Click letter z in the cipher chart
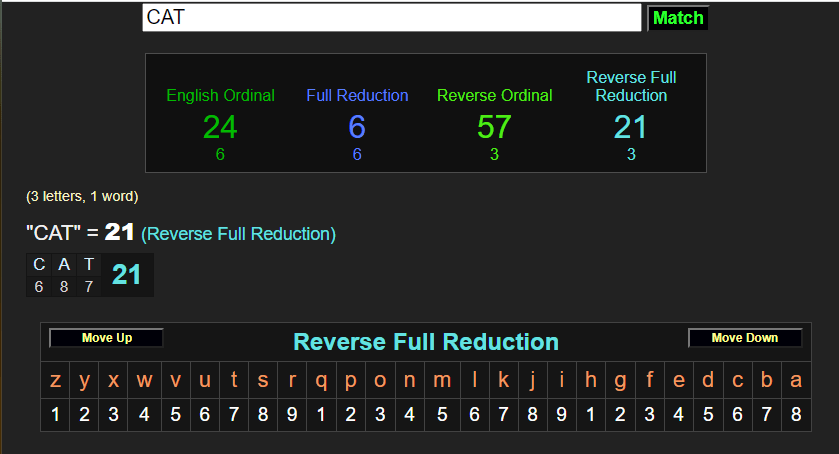 [x=56, y=380]
